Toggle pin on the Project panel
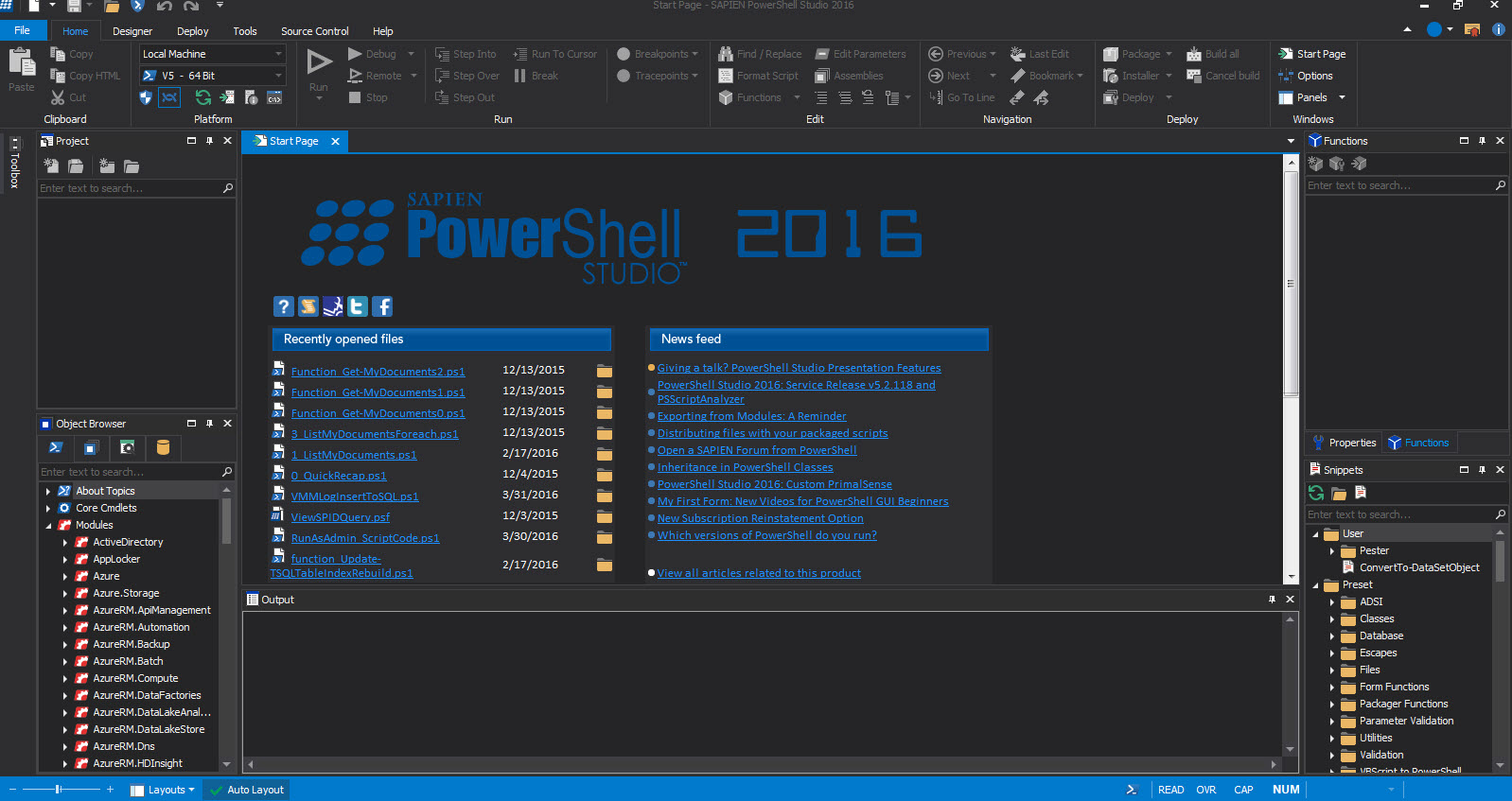The width and height of the screenshot is (1512, 801). point(209,140)
